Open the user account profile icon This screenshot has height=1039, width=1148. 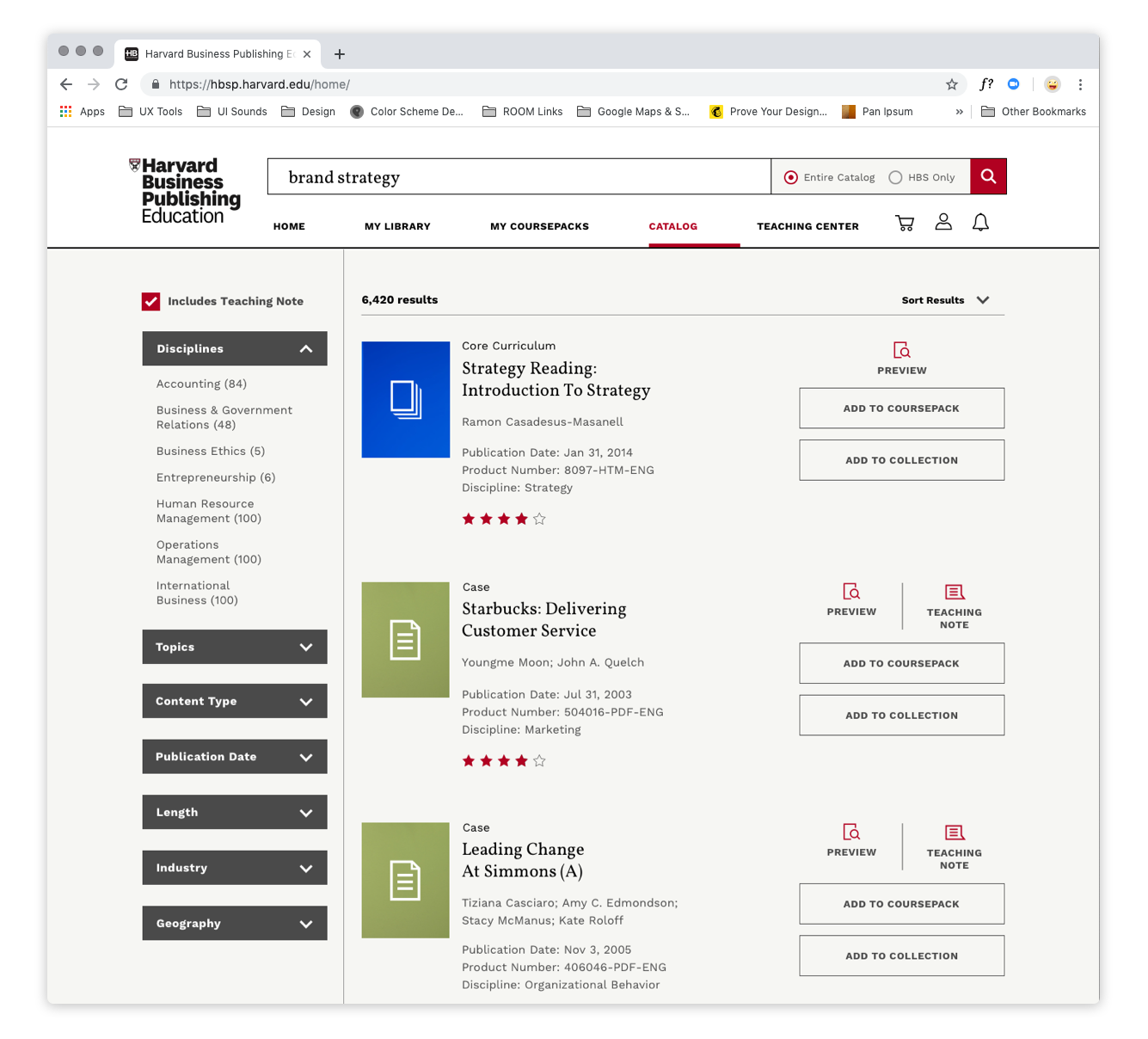click(943, 222)
